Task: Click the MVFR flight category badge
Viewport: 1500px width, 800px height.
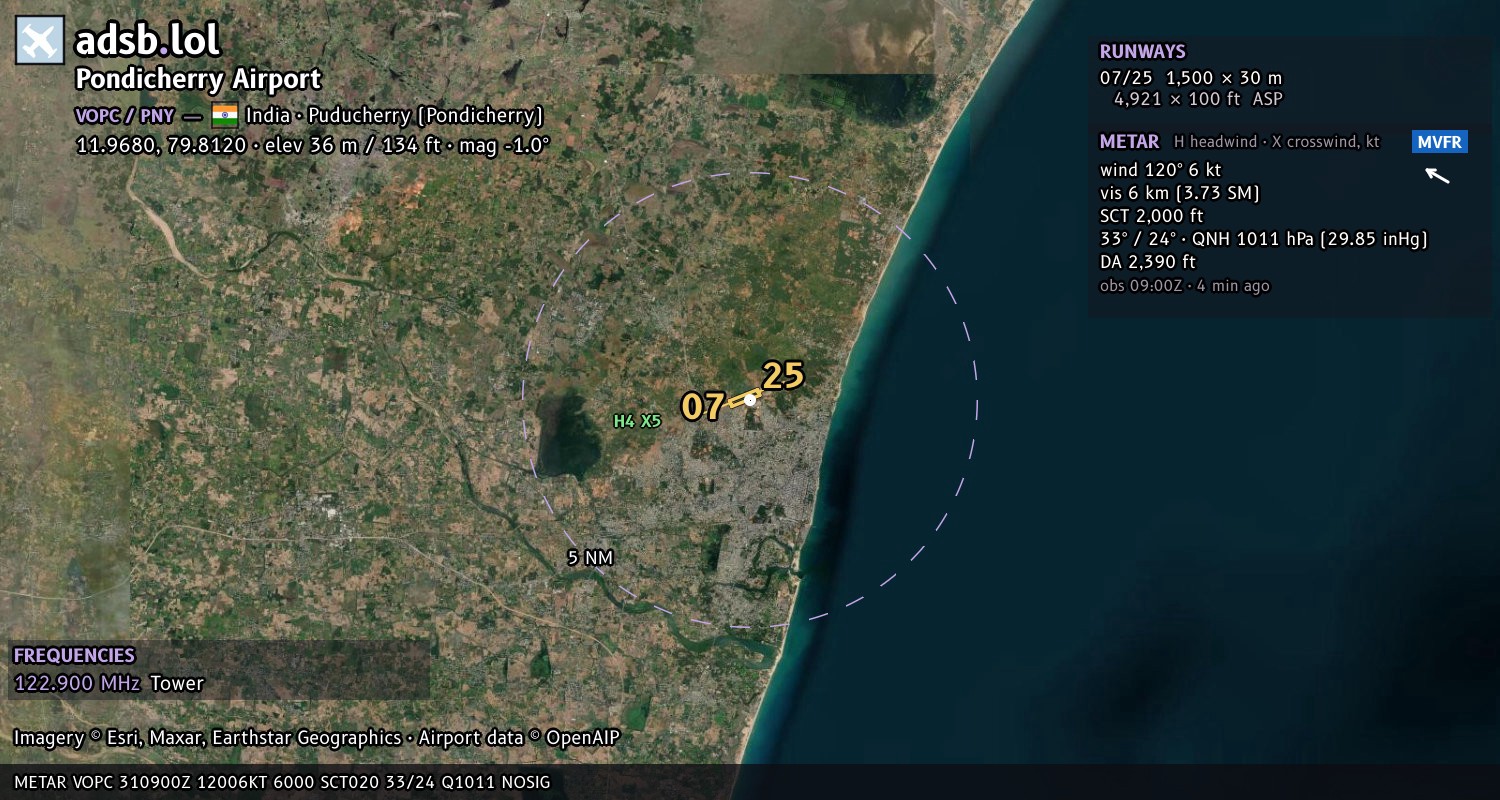Action: pos(1440,142)
